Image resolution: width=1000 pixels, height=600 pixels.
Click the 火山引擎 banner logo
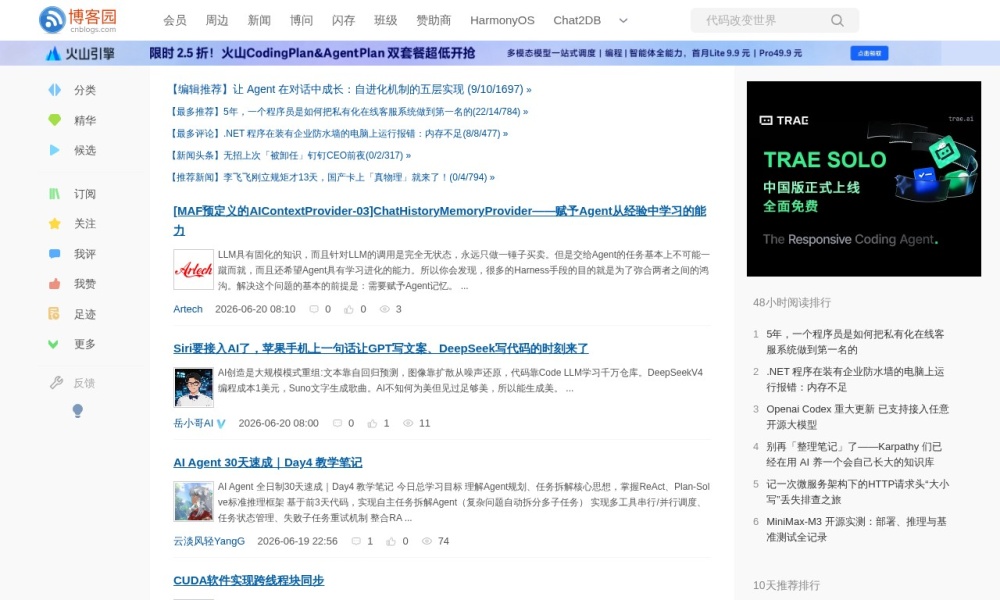point(80,54)
